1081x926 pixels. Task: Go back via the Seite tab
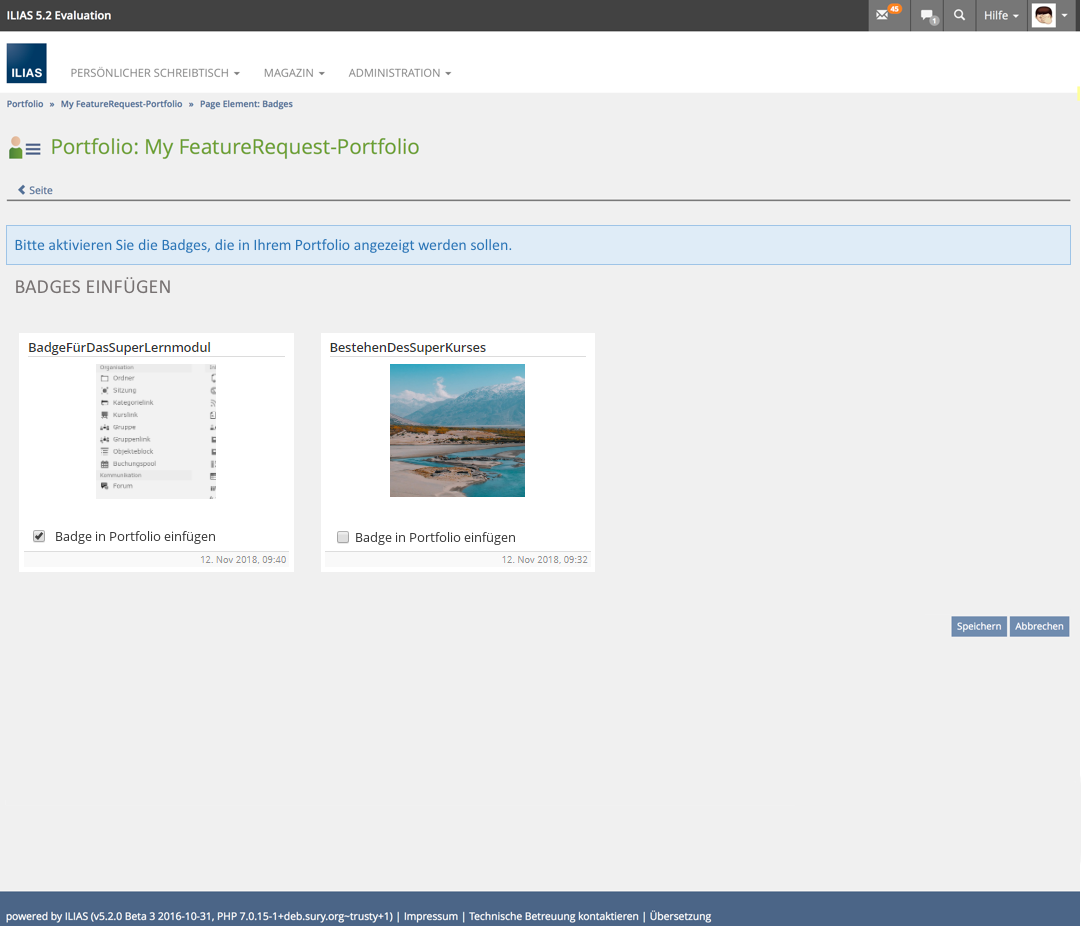[x=36, y=190]
